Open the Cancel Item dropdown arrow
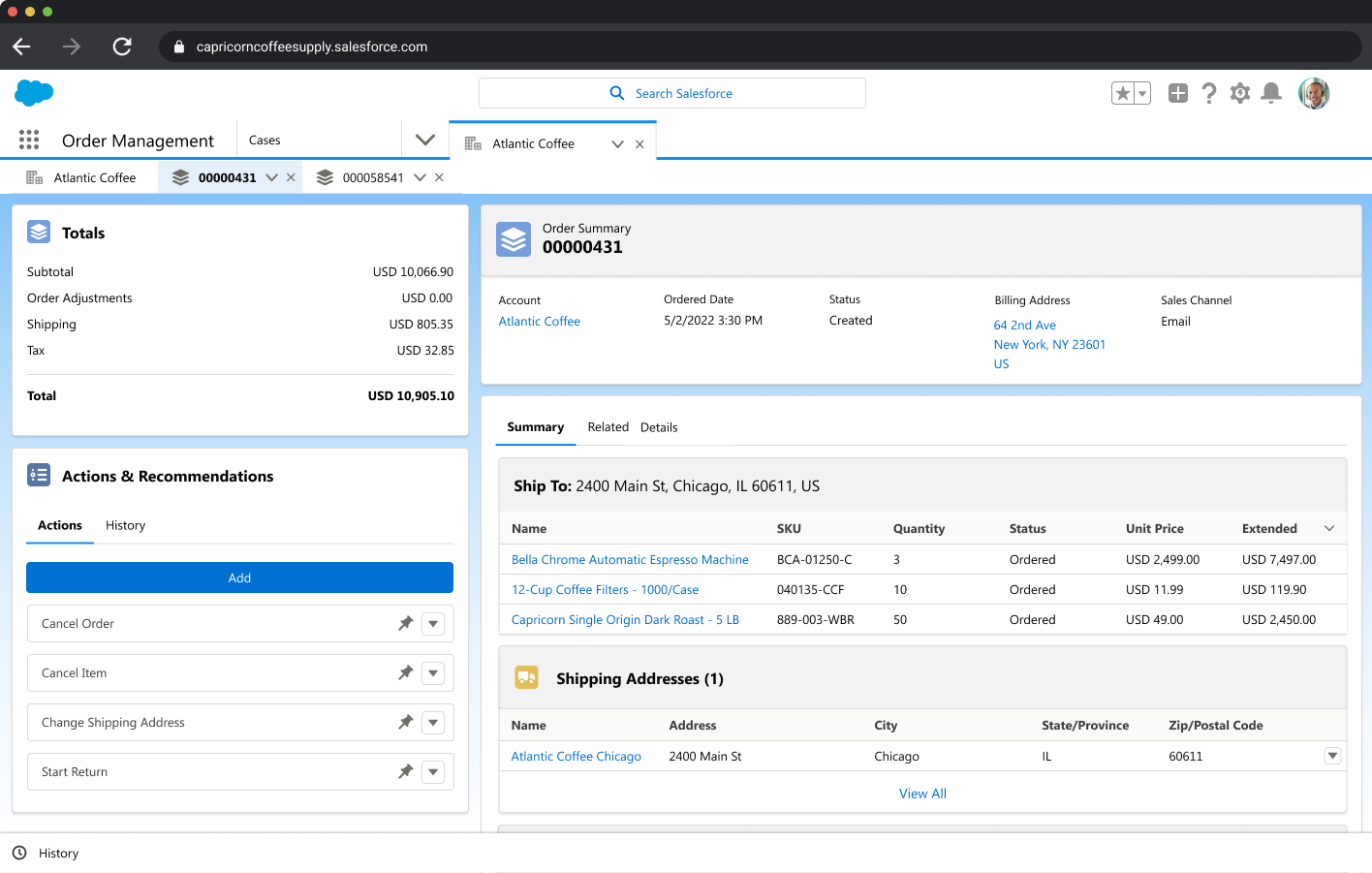1372x873 pixels. click(x=433, y=673)
